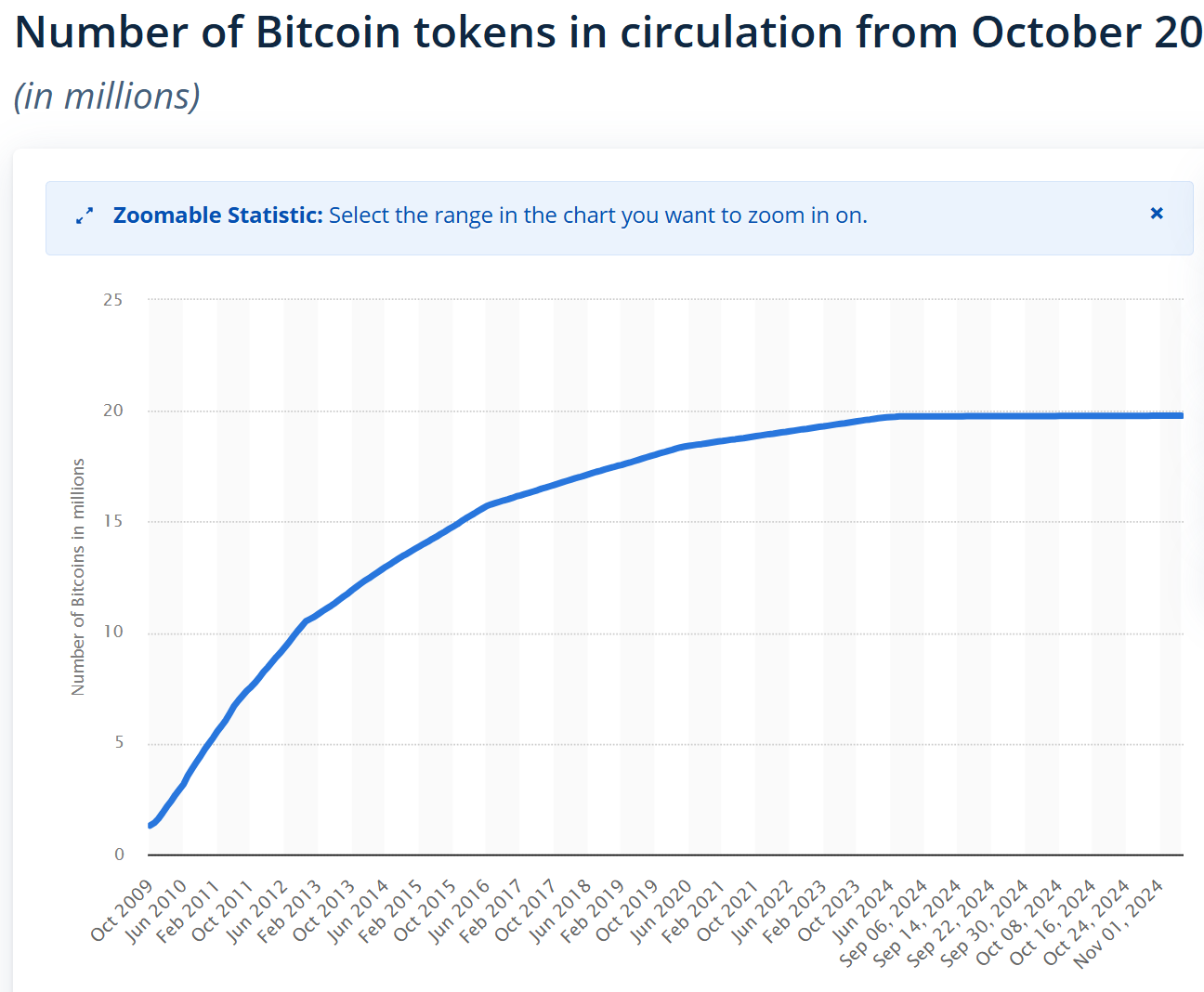Click the Feb 2015 x-axis label

tap(391, 911)
